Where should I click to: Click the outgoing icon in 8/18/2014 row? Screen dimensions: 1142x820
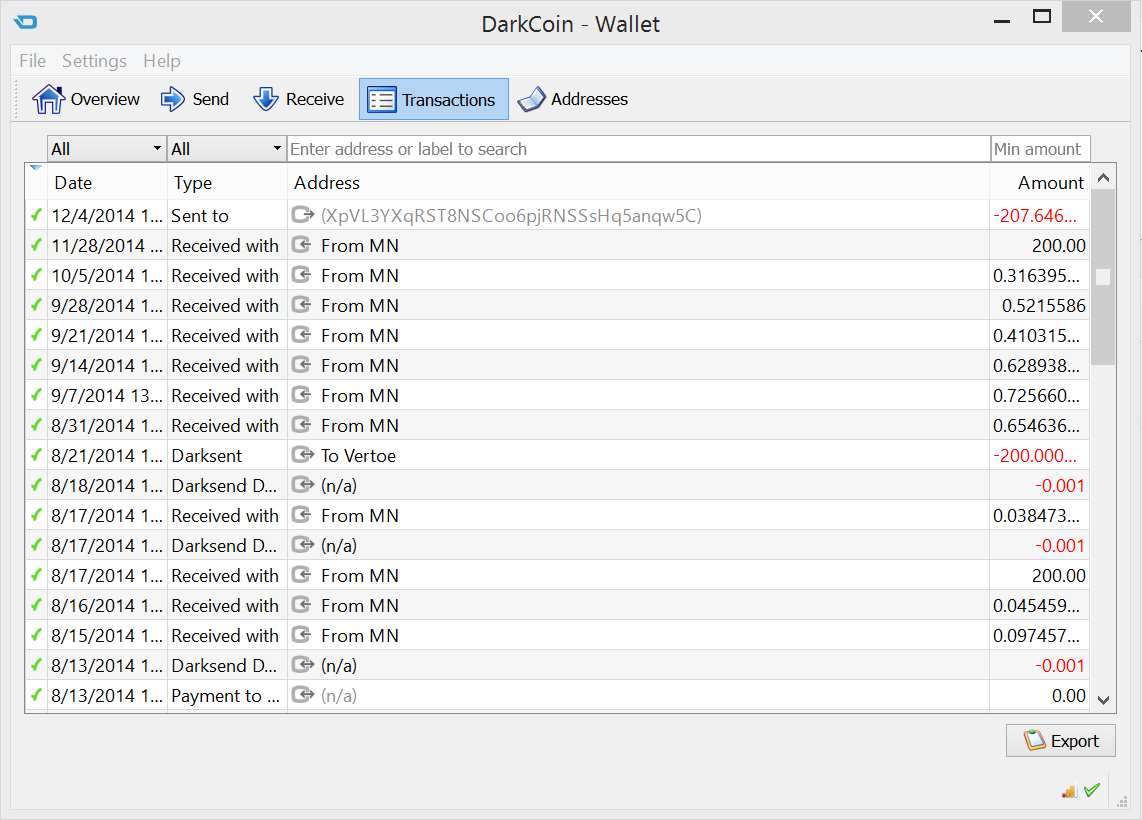[302, 484]
